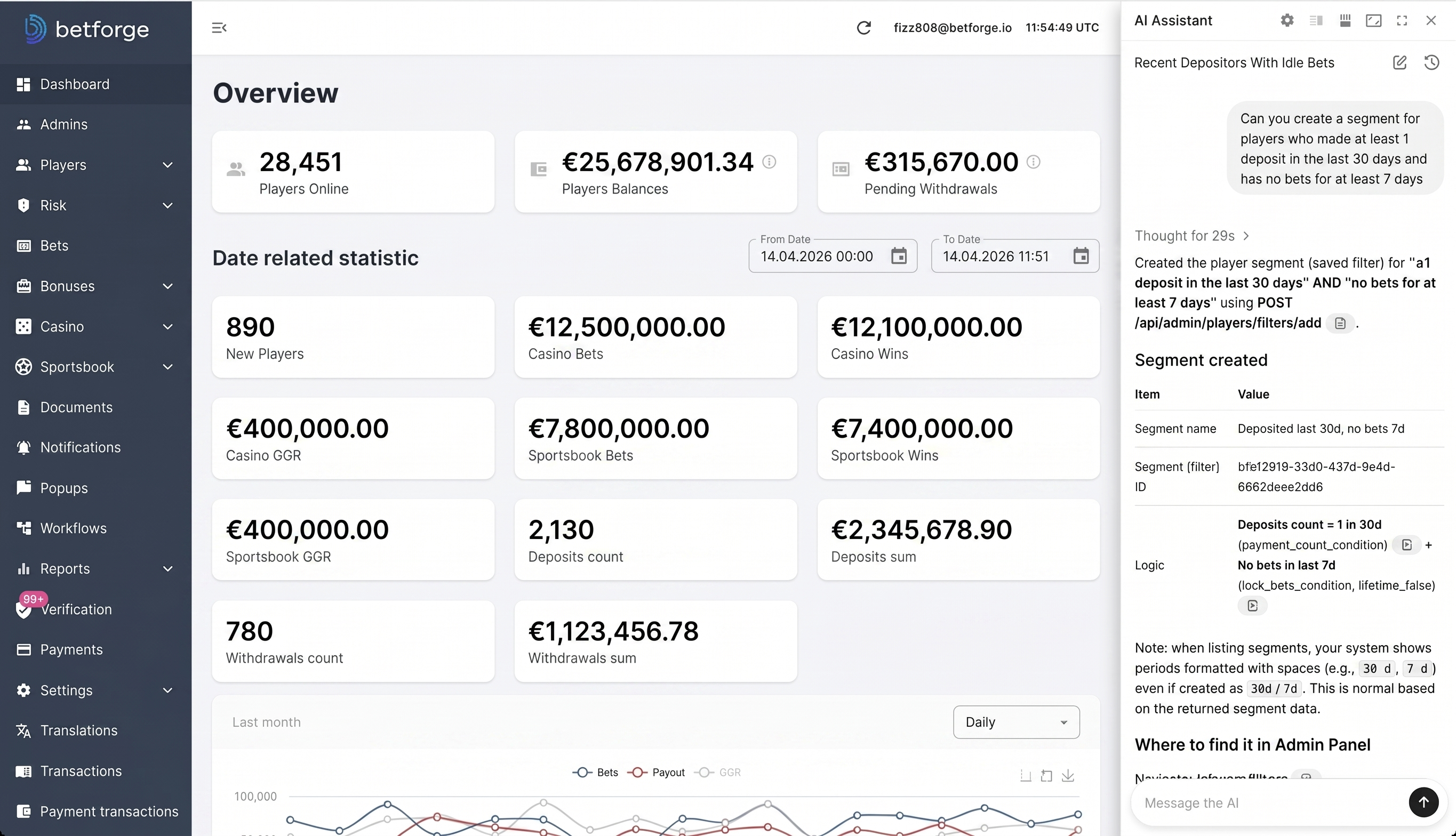Open AI chat history clock icon
Viewport: 1456px width, 836px height.
(x=1431, y=62)
